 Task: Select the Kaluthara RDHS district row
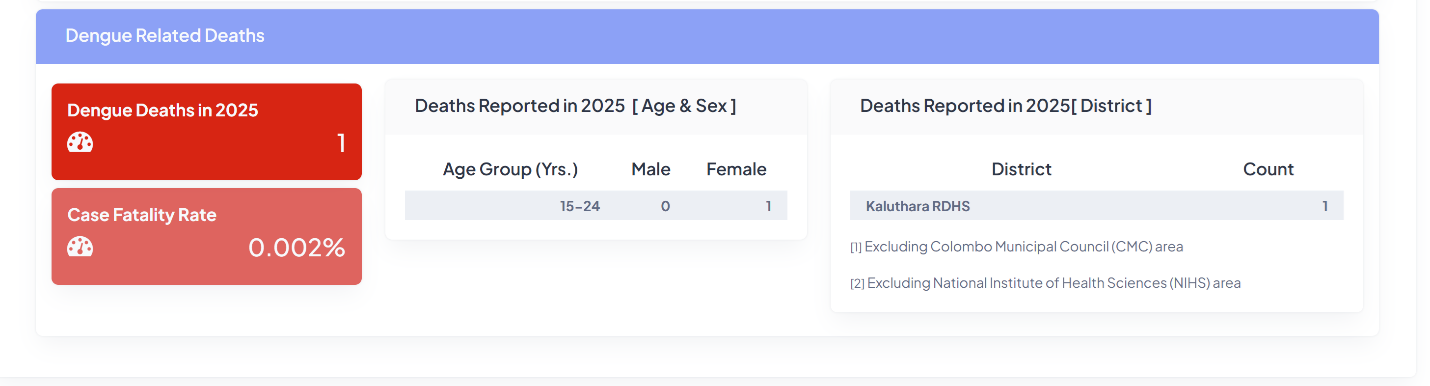(1096, 206)
